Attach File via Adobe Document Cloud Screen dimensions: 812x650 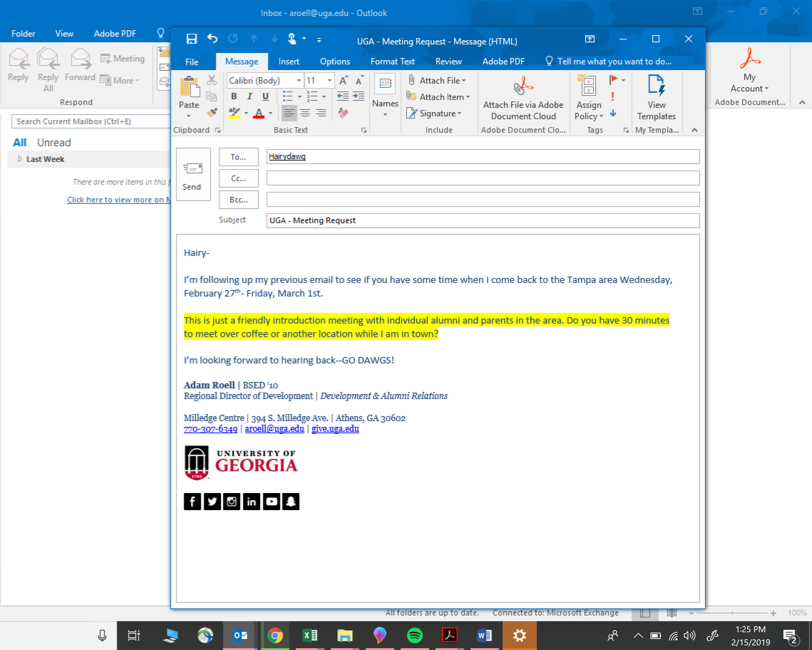click(x=523, y=99)
